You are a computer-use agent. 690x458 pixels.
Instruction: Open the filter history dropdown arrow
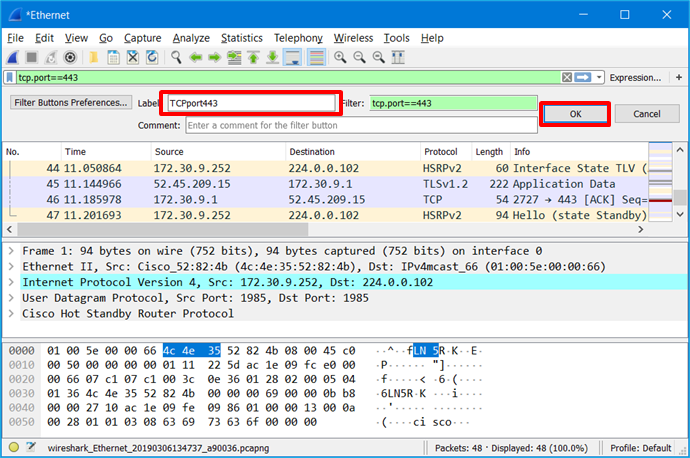598,77
